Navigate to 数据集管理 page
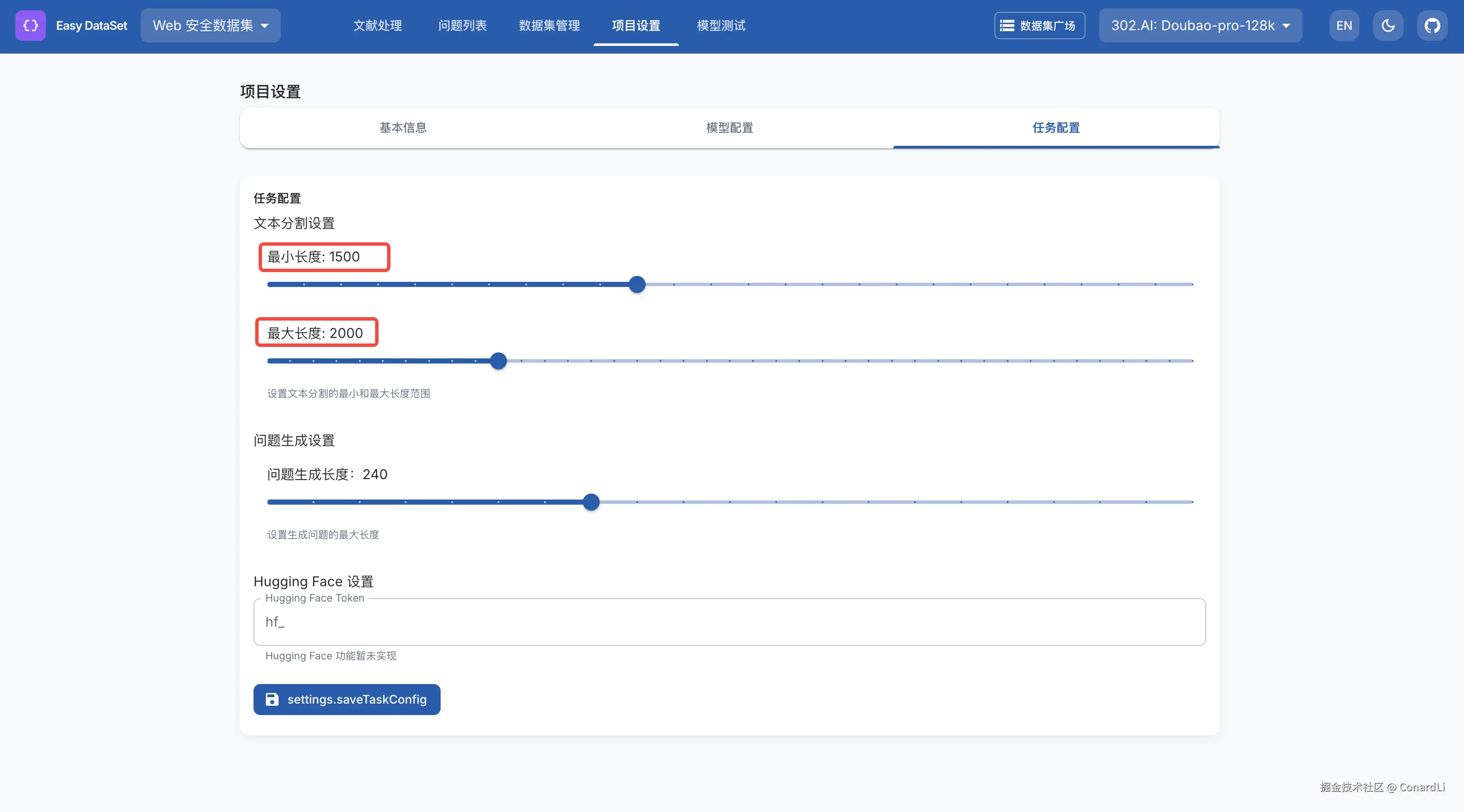The image size is (1464, 812). click(549, 26)
